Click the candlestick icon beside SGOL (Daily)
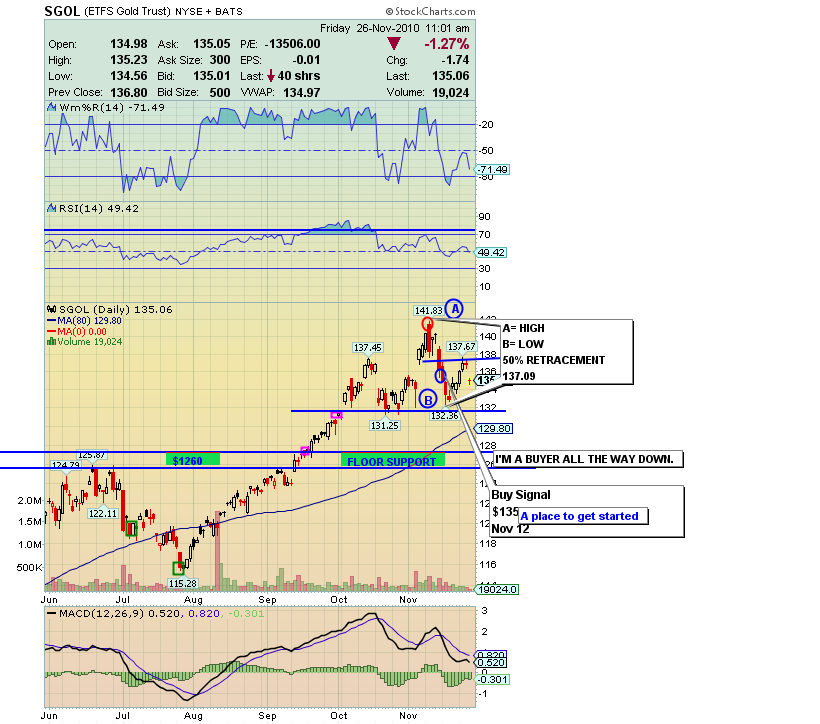The image size is (820, 724). click(52, 309)
